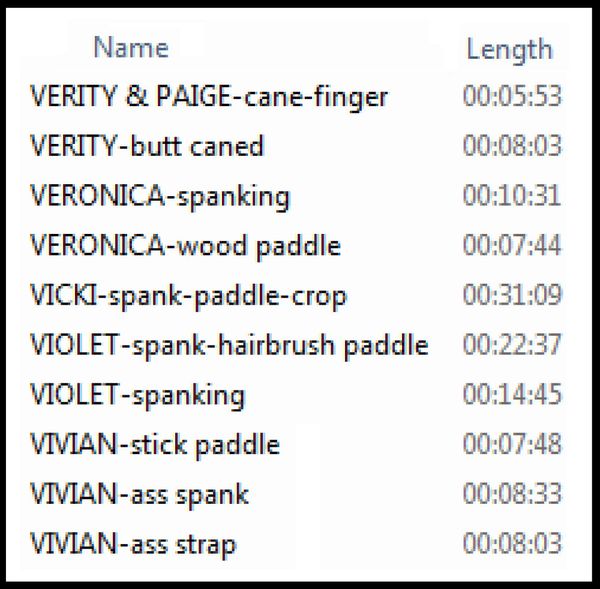Image resolution: width=600 pixels, height=589 pixels.
Task: Click the 00:07:44 length value
Action: [x=512, y=245]
